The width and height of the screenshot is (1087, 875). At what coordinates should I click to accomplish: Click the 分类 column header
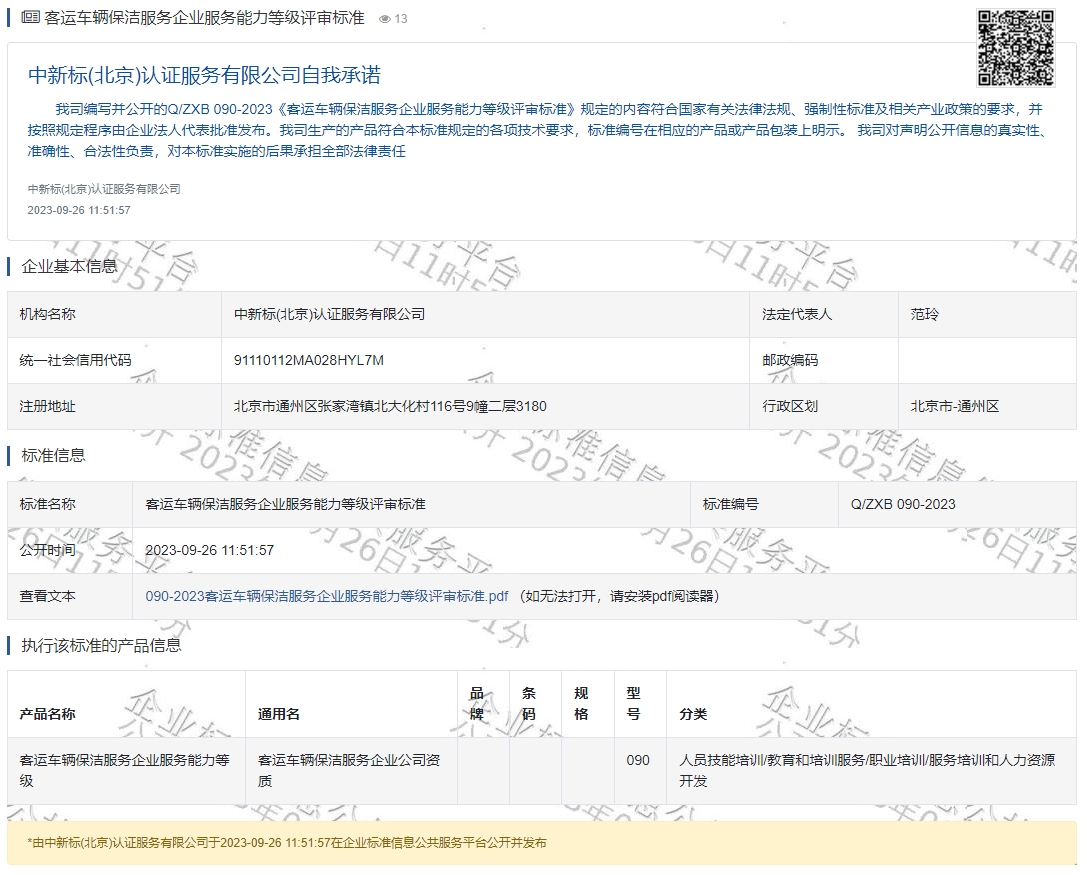coord(693,714)
